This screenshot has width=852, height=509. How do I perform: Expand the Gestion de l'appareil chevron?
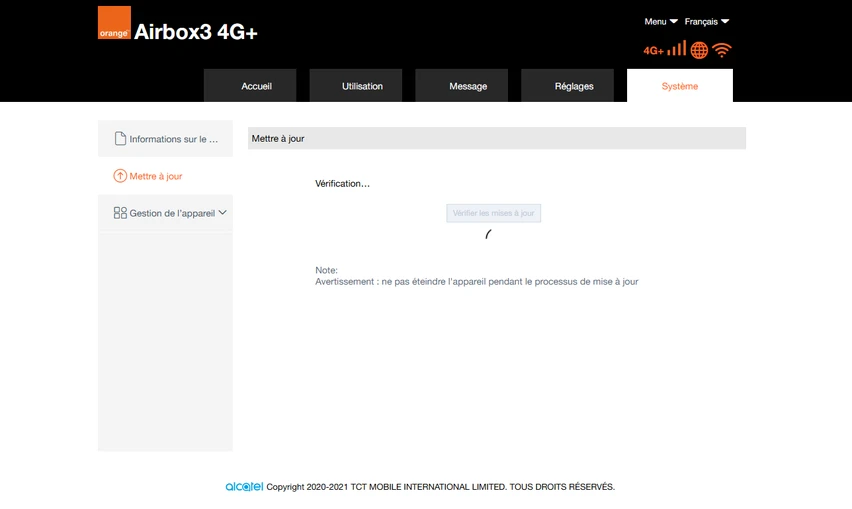[222, 213]
